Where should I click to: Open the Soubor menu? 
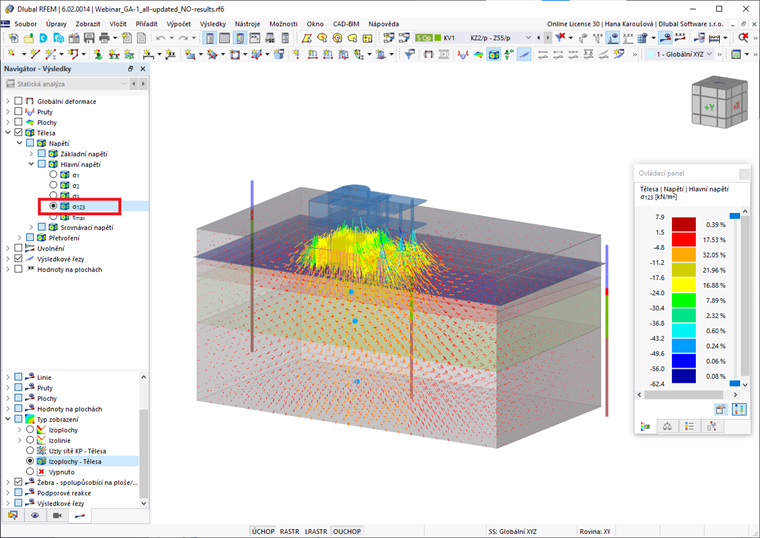point(25,24)
